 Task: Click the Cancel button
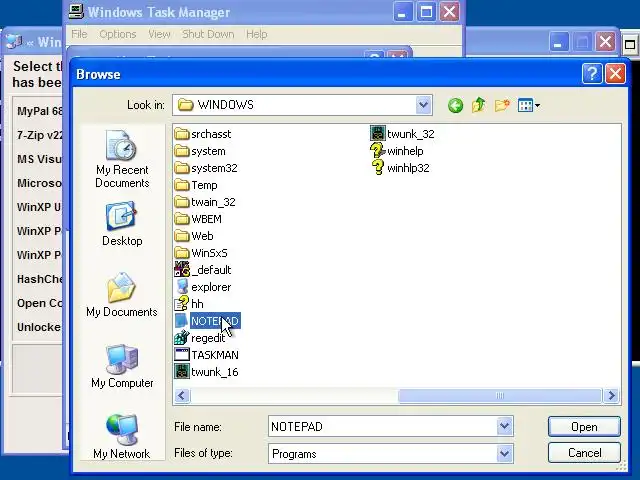point(584,453)
